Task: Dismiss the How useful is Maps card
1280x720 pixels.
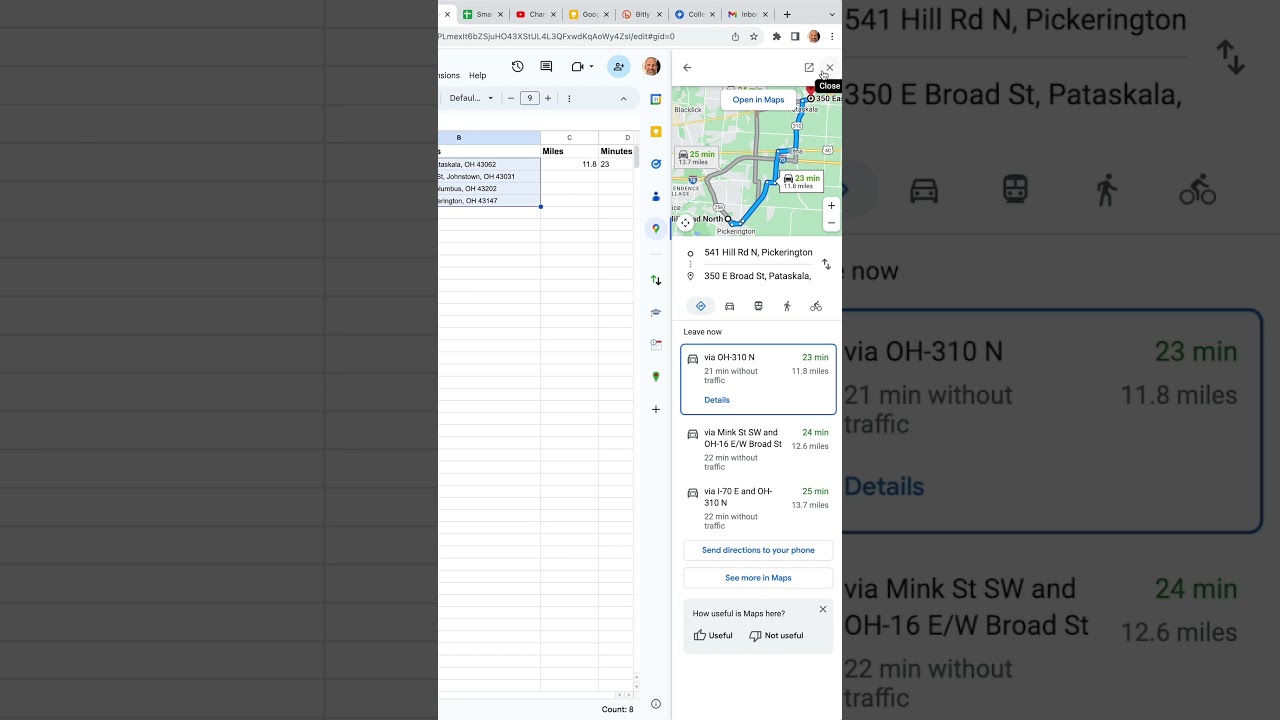Action: 823,609
